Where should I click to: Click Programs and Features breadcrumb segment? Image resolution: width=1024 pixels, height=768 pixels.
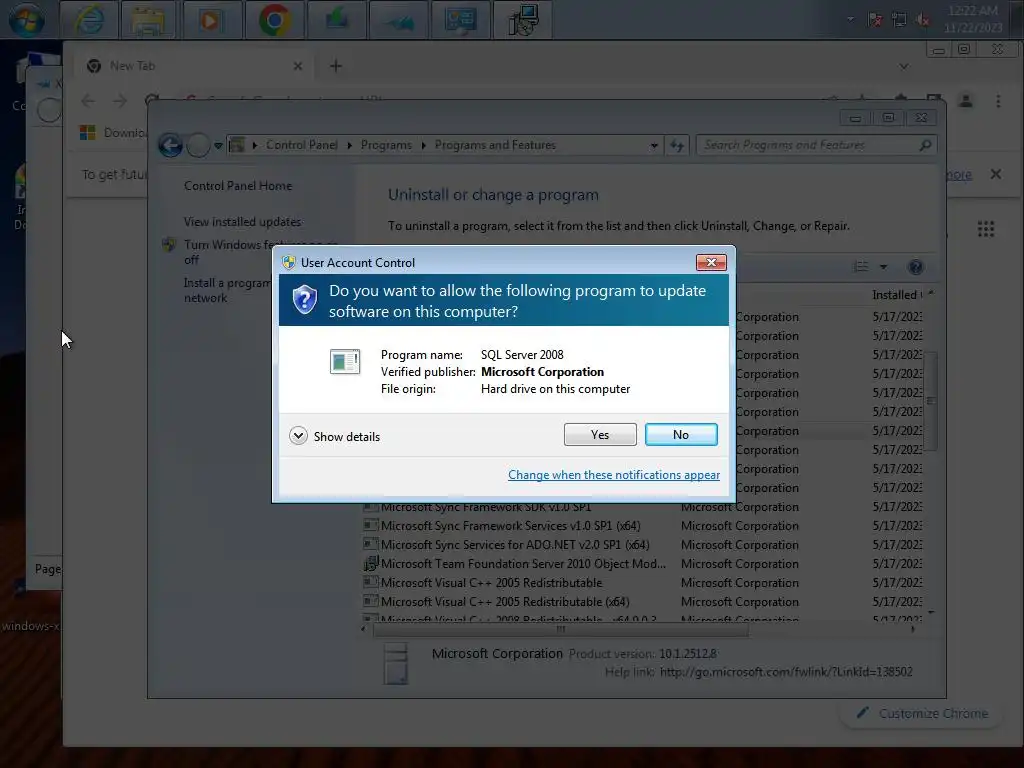(495, 145)
